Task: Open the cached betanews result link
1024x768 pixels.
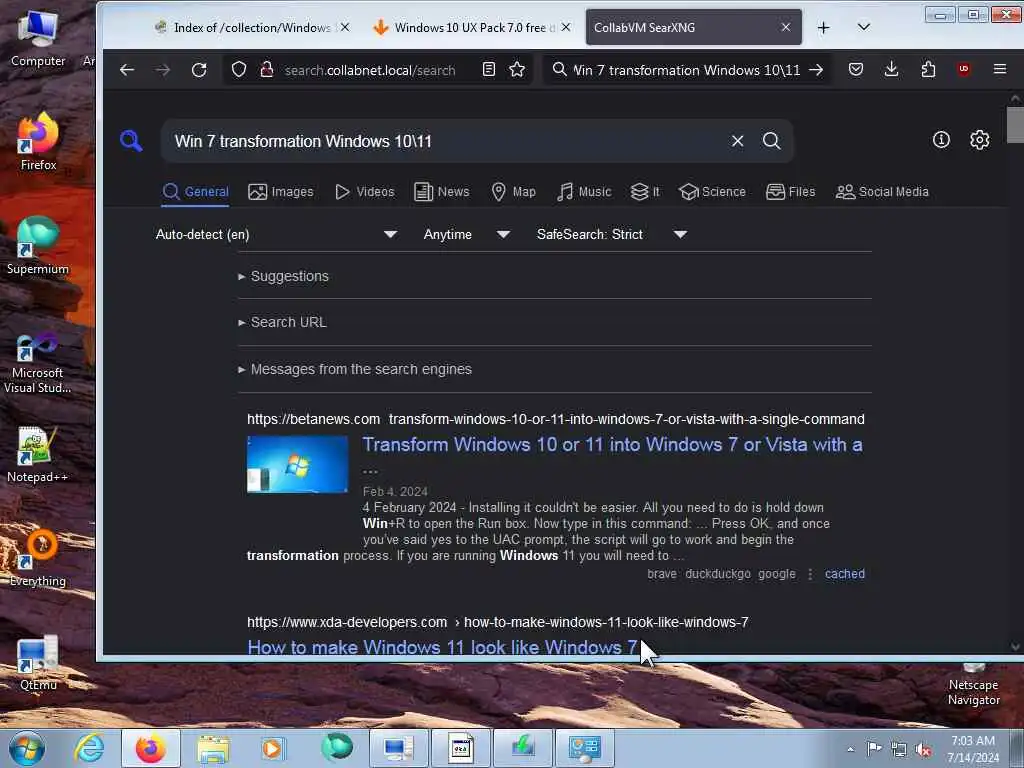Action: coord(844,574)
